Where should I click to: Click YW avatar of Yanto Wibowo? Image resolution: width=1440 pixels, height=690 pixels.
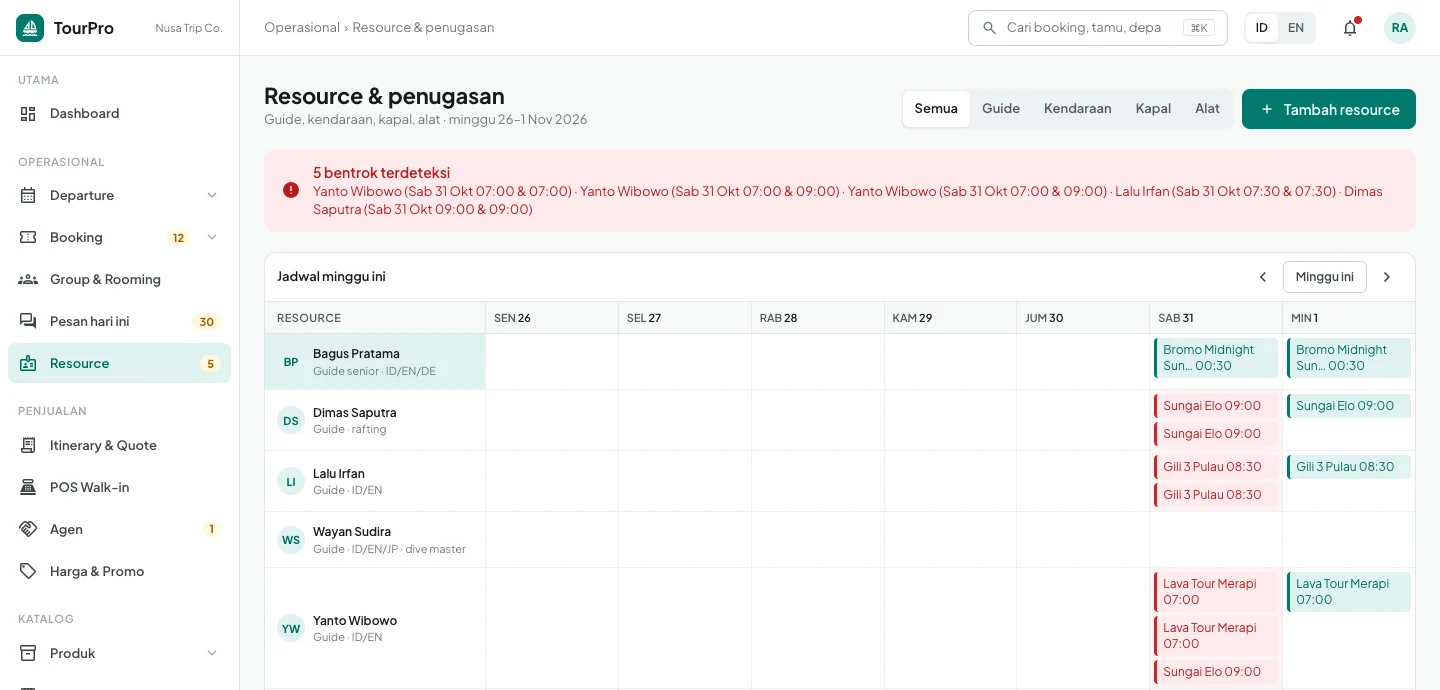pos(291,629)
